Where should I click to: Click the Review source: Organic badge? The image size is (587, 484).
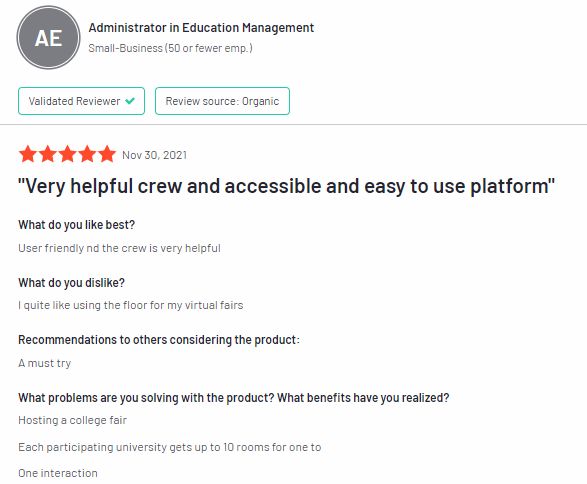coord(222,101)
